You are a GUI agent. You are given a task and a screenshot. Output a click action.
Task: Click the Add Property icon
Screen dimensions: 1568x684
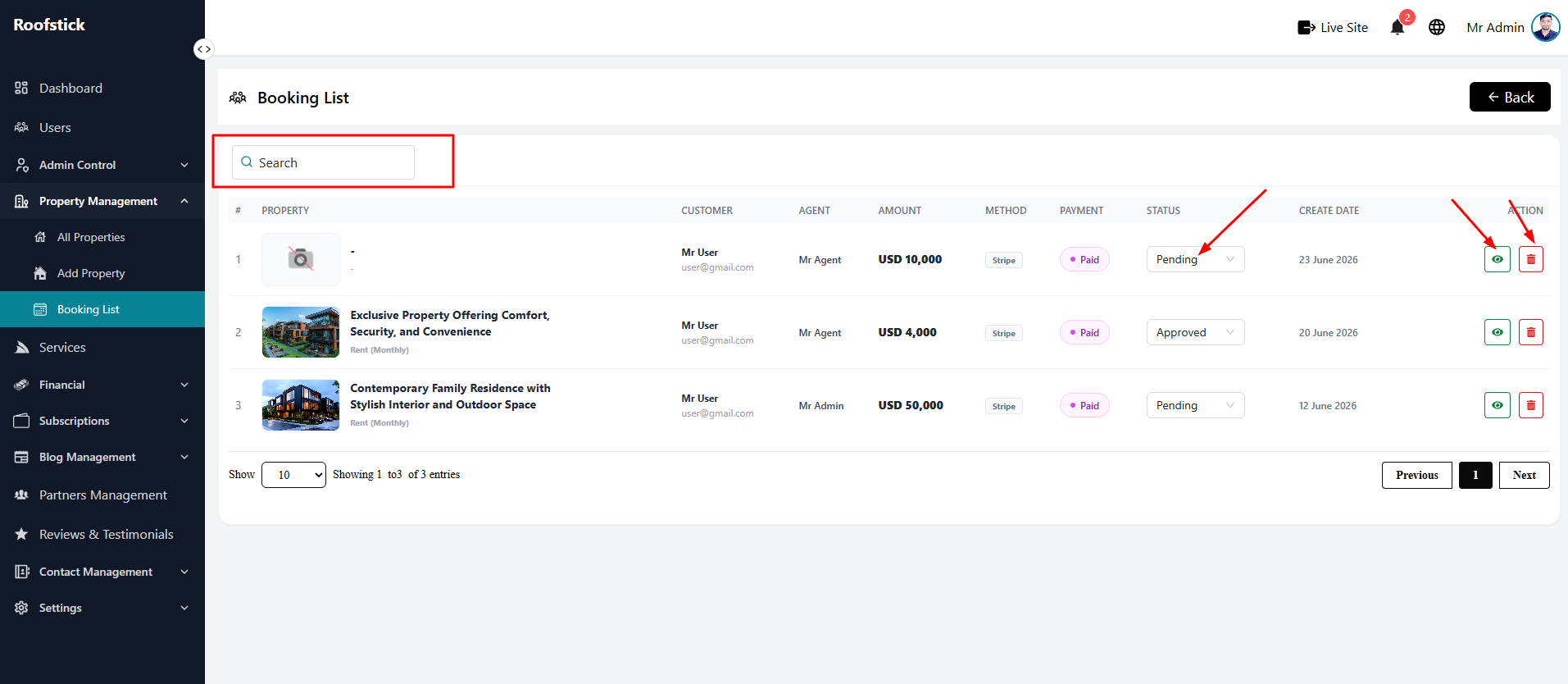(x=40, y=273)
